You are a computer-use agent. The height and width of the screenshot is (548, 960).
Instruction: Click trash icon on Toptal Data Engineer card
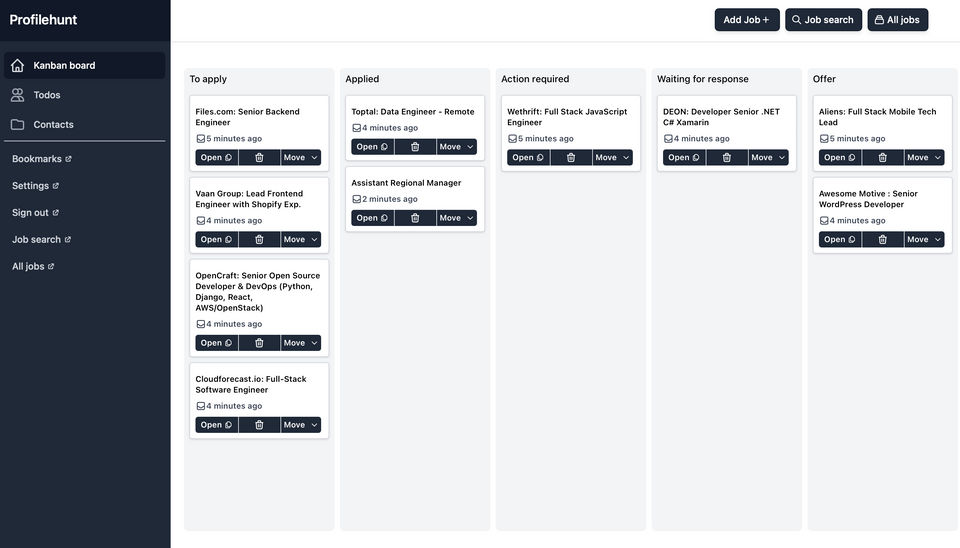pyautogui.click(x=415, y=147)
